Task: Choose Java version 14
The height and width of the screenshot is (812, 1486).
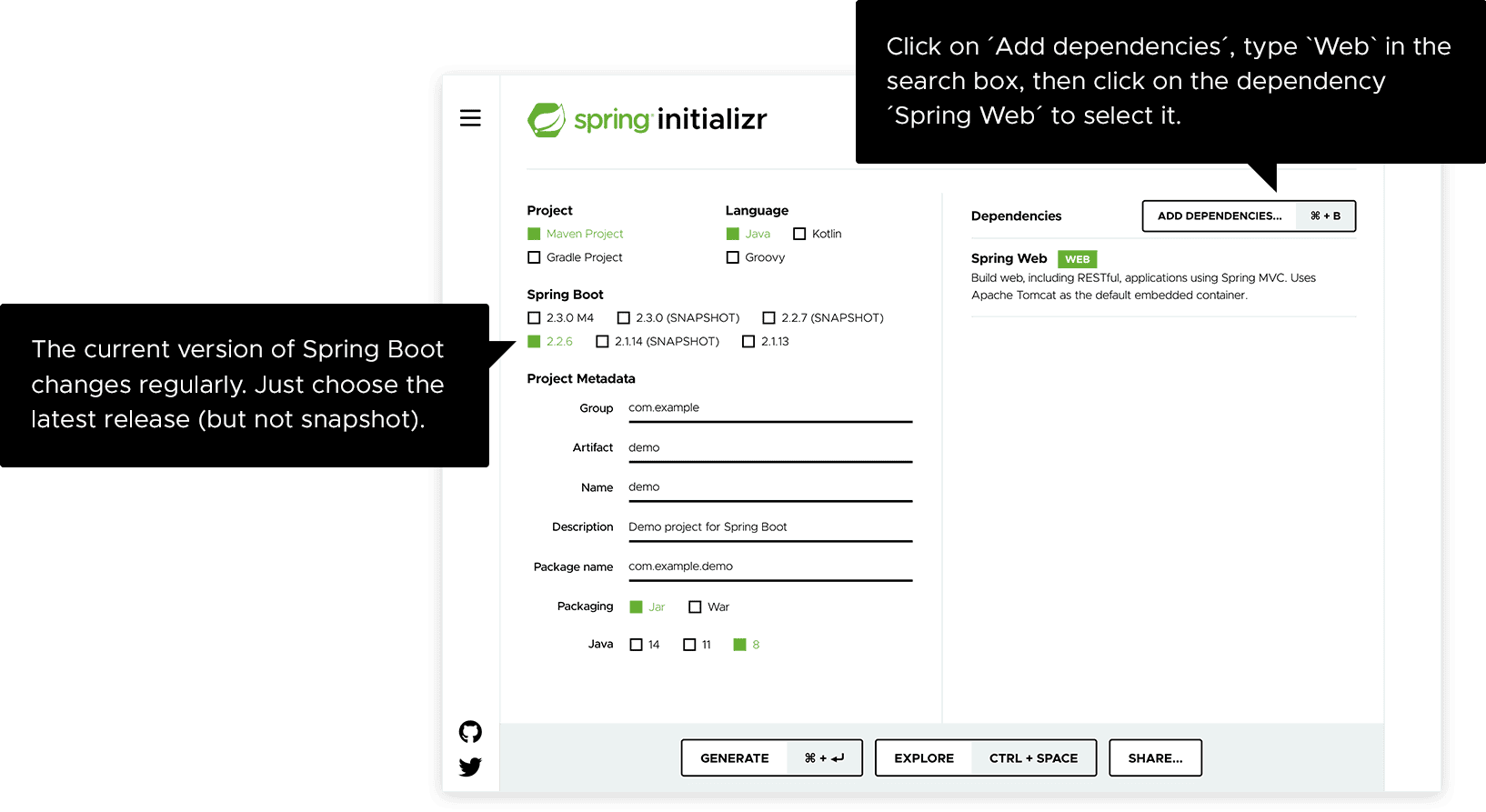Action: coord(645,645)
